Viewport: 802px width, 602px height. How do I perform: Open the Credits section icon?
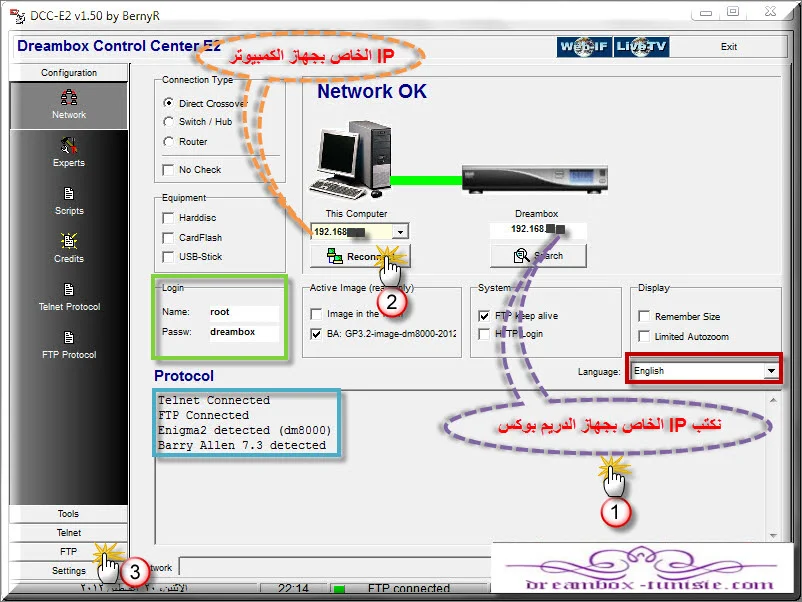click(69, 241)
